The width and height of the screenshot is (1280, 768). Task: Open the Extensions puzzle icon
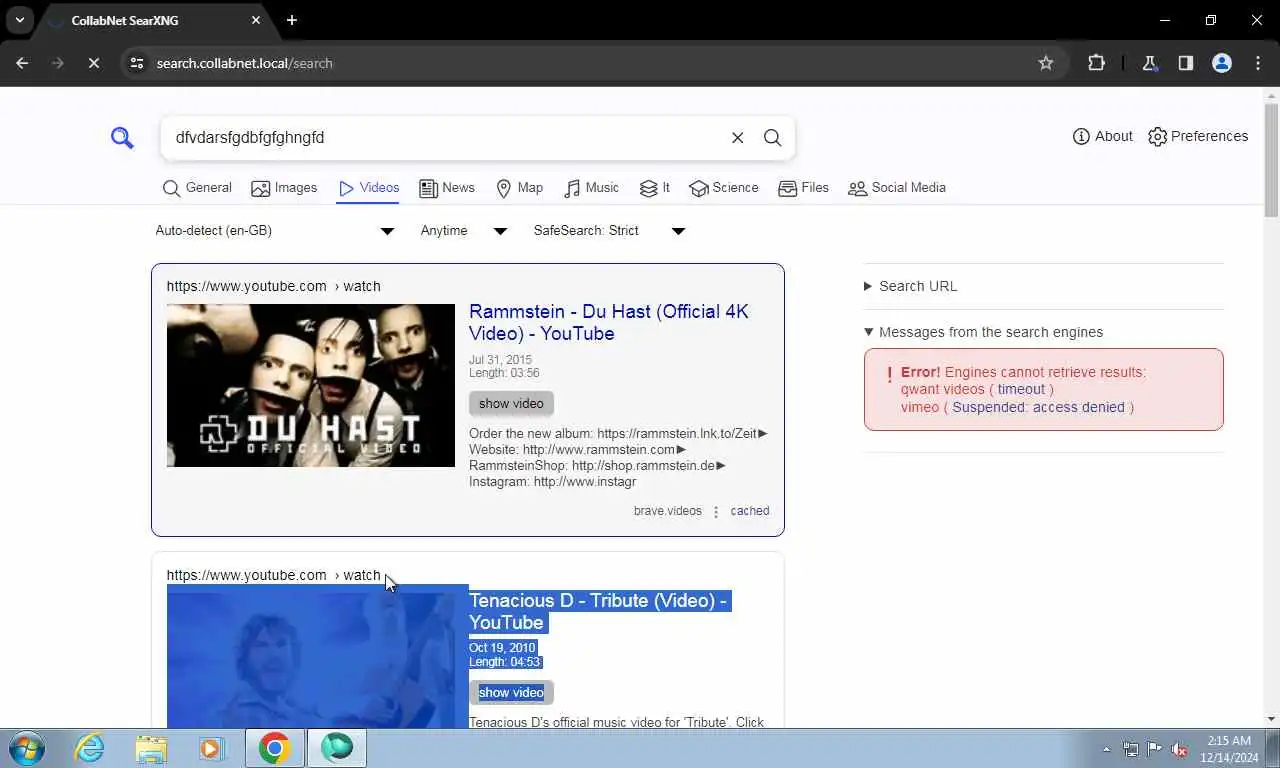tap(1096, 63)
